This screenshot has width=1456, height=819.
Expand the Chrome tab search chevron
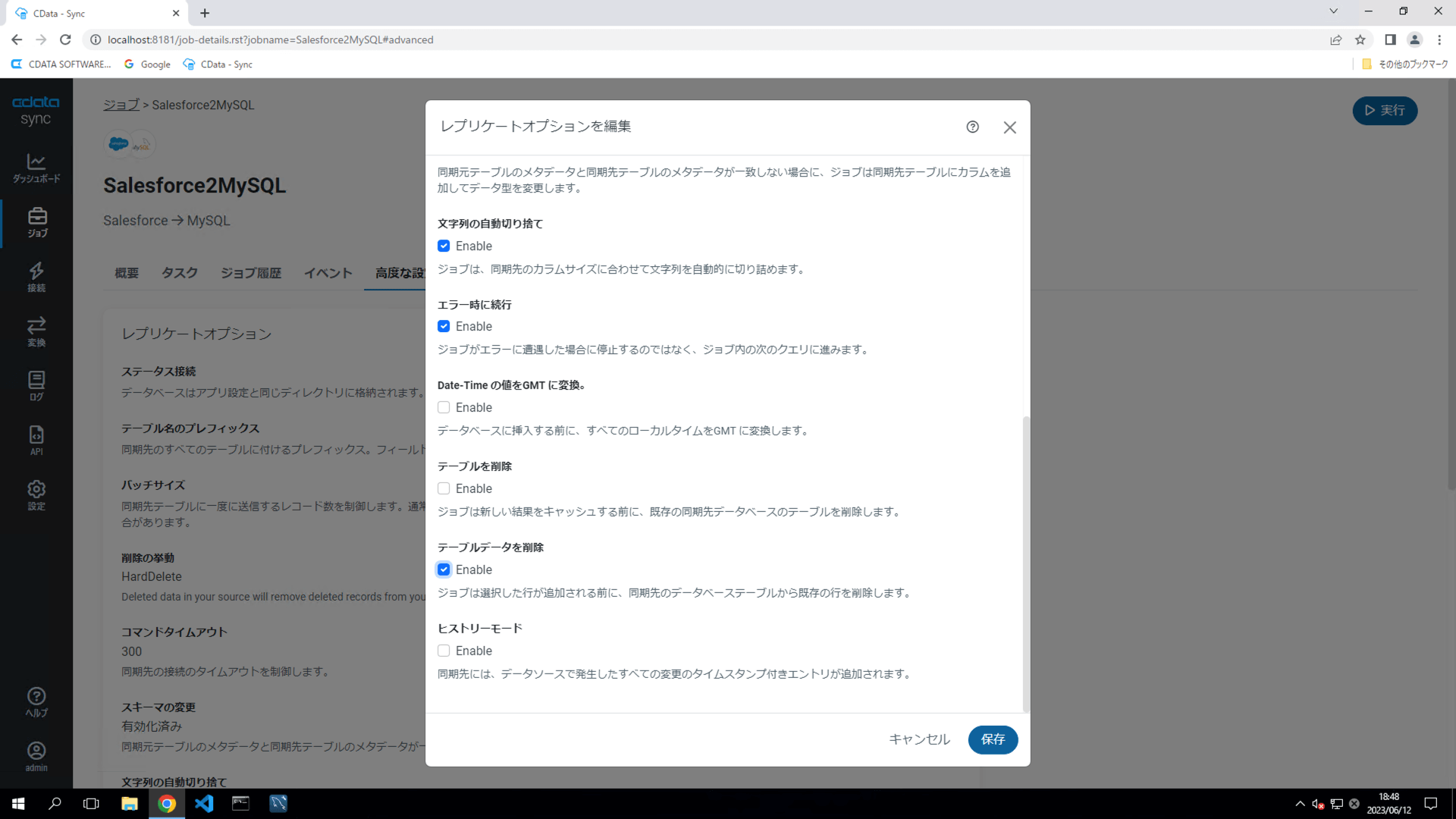tap(1333, 11)
